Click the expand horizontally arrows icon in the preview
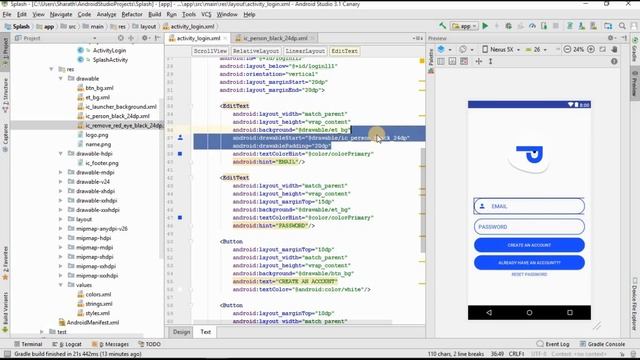640x360 pixels. point(479,61)
